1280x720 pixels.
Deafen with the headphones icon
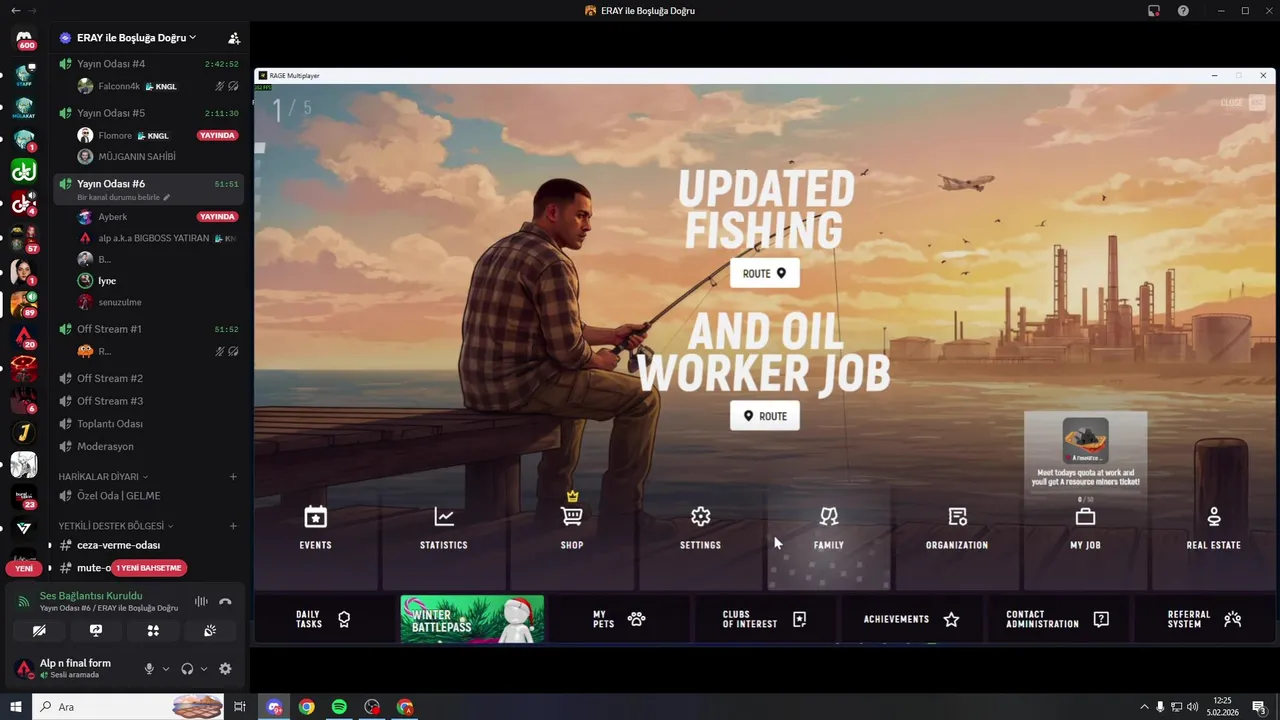[x=187, y=669]
